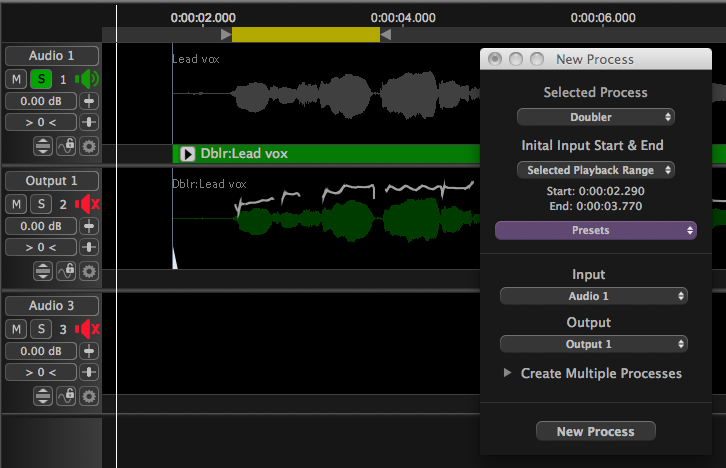
Task: Click play icon on Dblr:Lead vox process bar
Action: (x=187, y=154)
